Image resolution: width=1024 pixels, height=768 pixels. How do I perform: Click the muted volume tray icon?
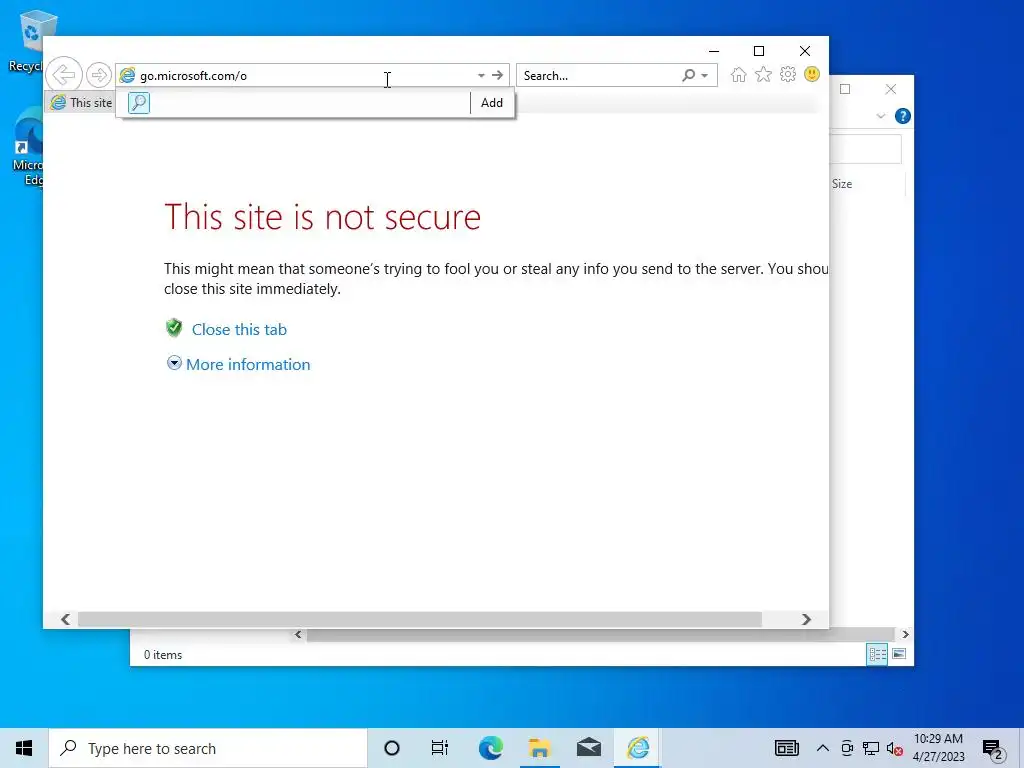[x=894, y=749]
